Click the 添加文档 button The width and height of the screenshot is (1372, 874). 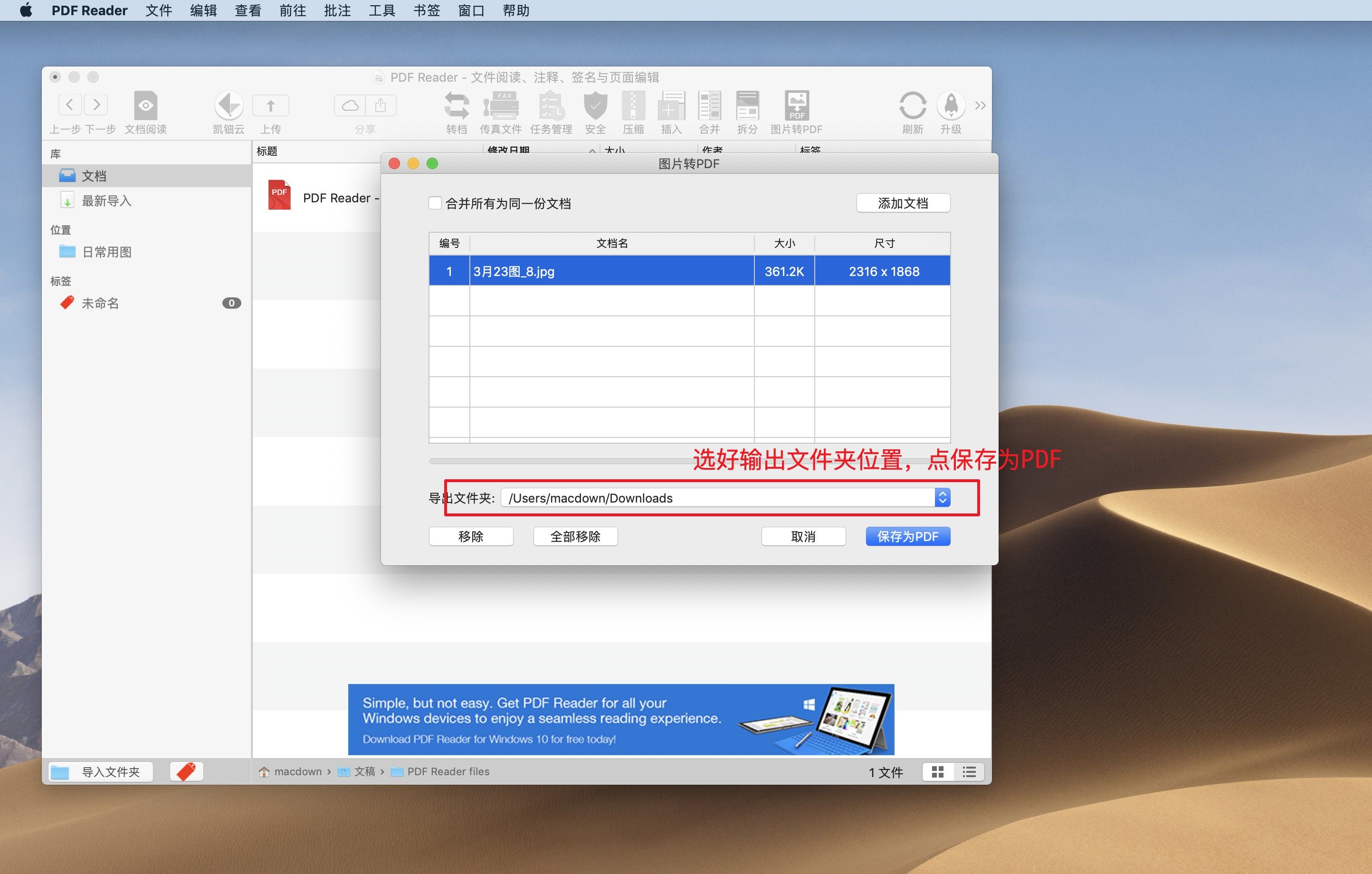[x=903, y=203]
